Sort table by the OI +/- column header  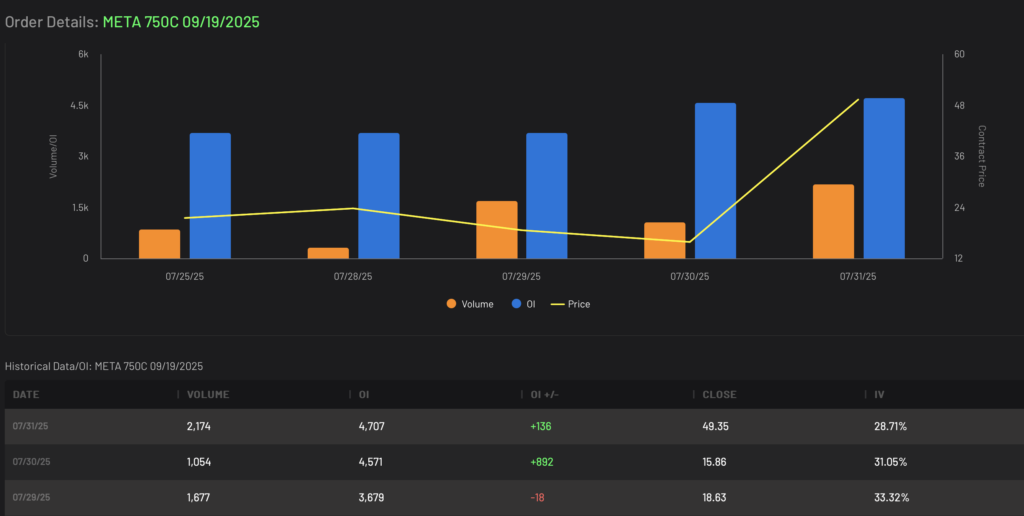coord(543,395)
